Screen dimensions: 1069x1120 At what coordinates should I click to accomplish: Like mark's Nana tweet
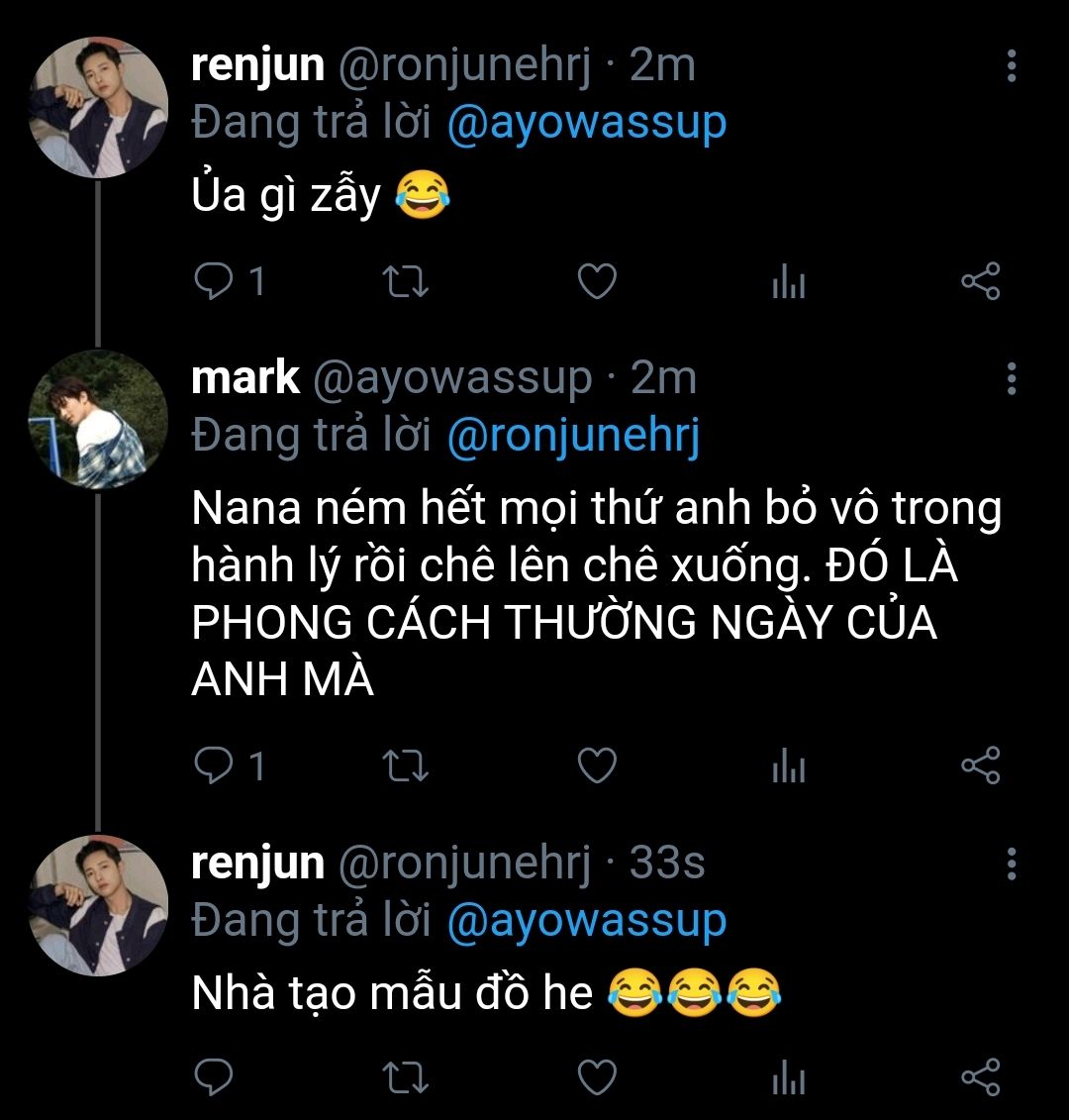click(x=597, y=765)
